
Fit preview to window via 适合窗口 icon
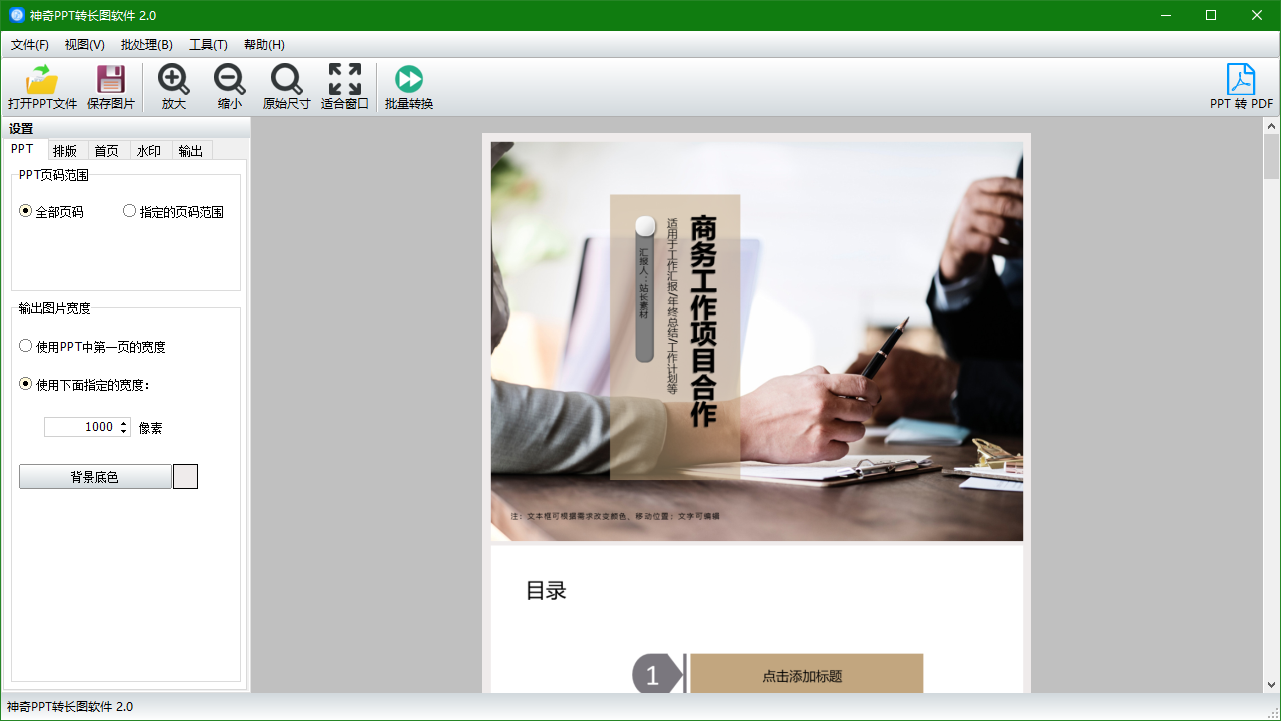[345, 80]
